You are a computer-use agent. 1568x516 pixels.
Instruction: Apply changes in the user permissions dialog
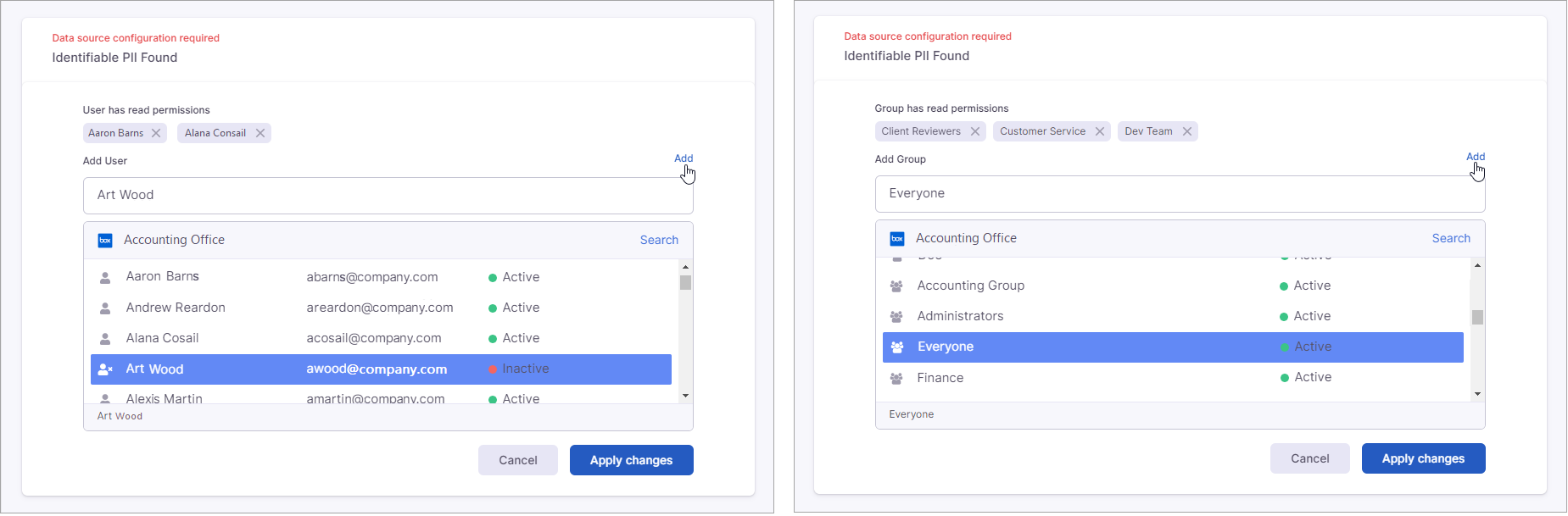[631, 460]
